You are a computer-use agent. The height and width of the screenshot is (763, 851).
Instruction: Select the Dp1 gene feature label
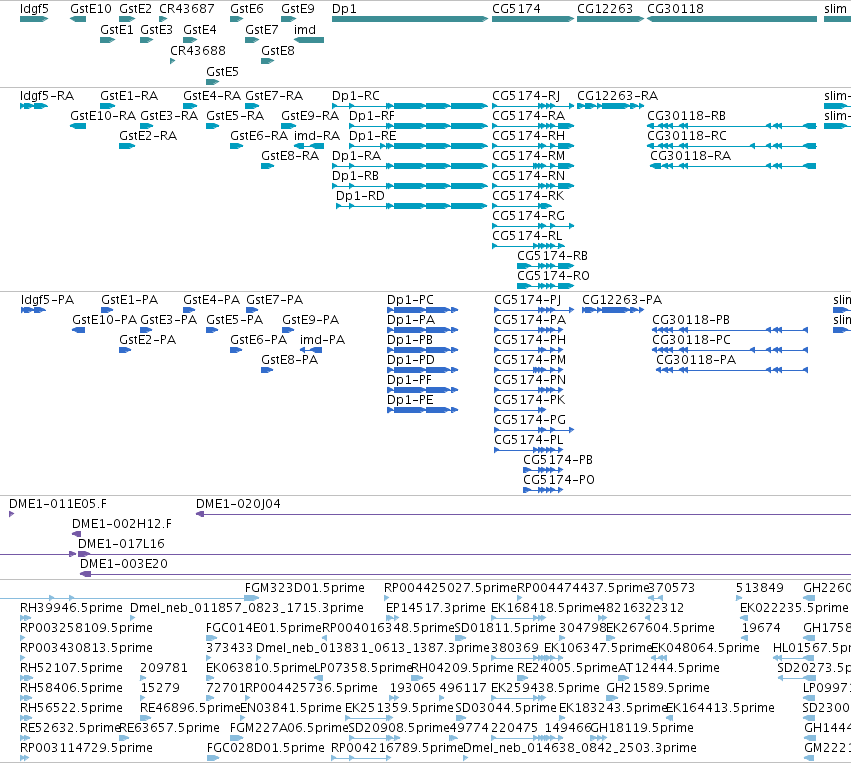click(x=344, y=9)
